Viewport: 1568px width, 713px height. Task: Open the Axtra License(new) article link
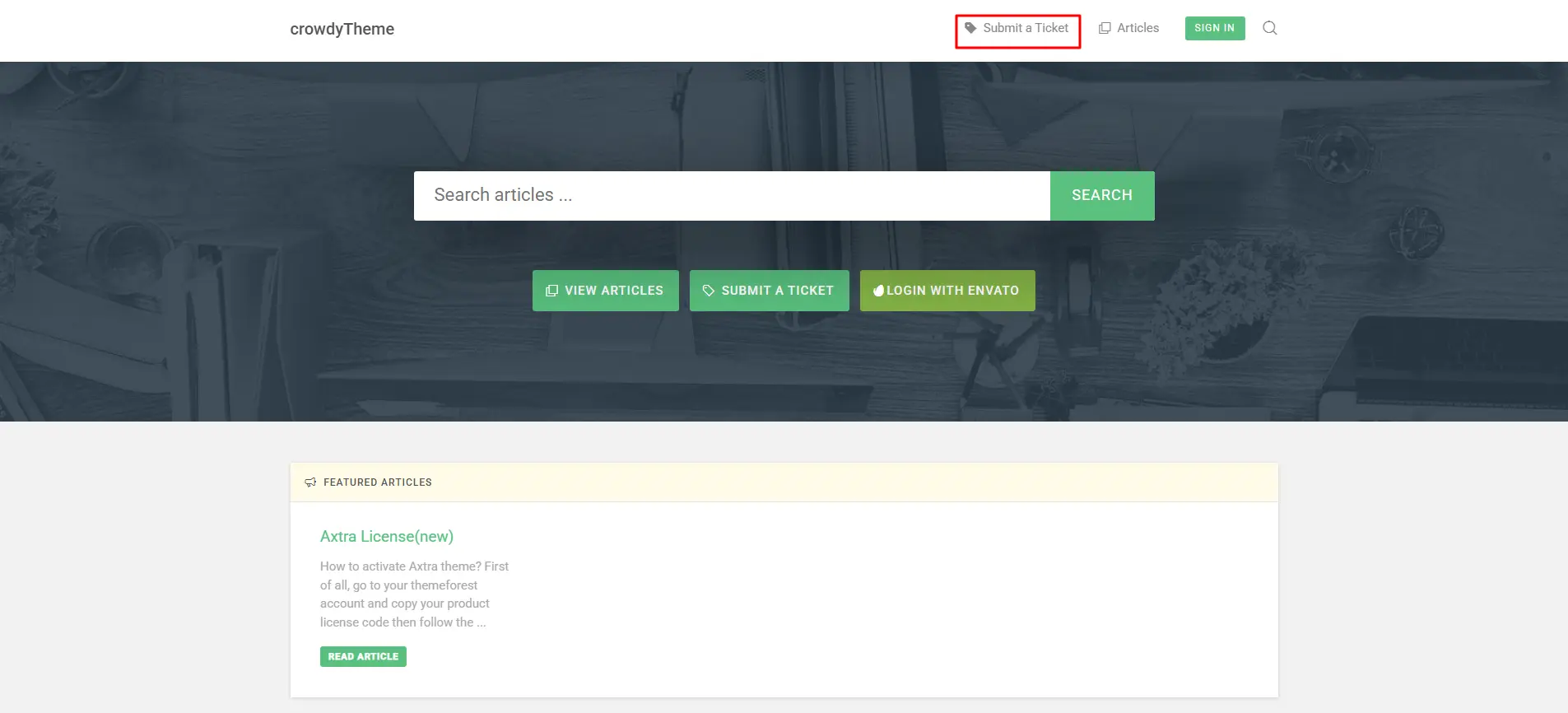(x=387, y=536)
